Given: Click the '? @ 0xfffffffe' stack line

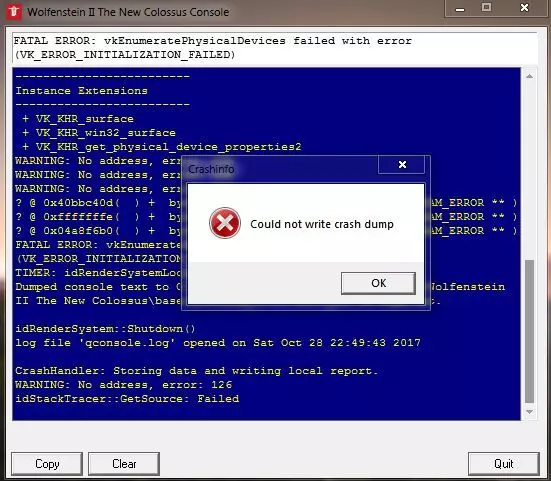Looking at the screenshot, I should tap(98, 217).
